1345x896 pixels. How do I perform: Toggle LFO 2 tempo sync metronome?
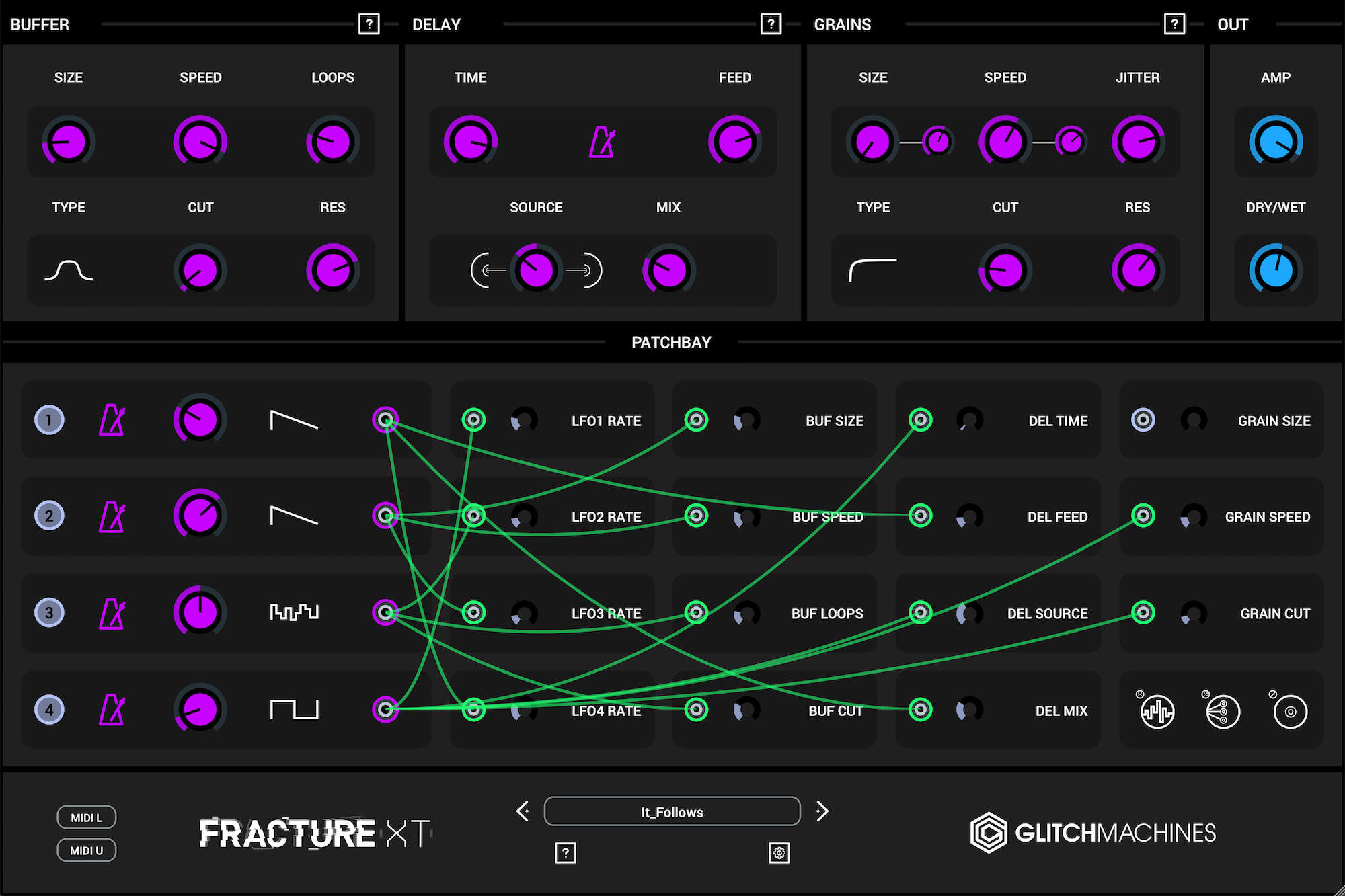[x=112, y=516]
